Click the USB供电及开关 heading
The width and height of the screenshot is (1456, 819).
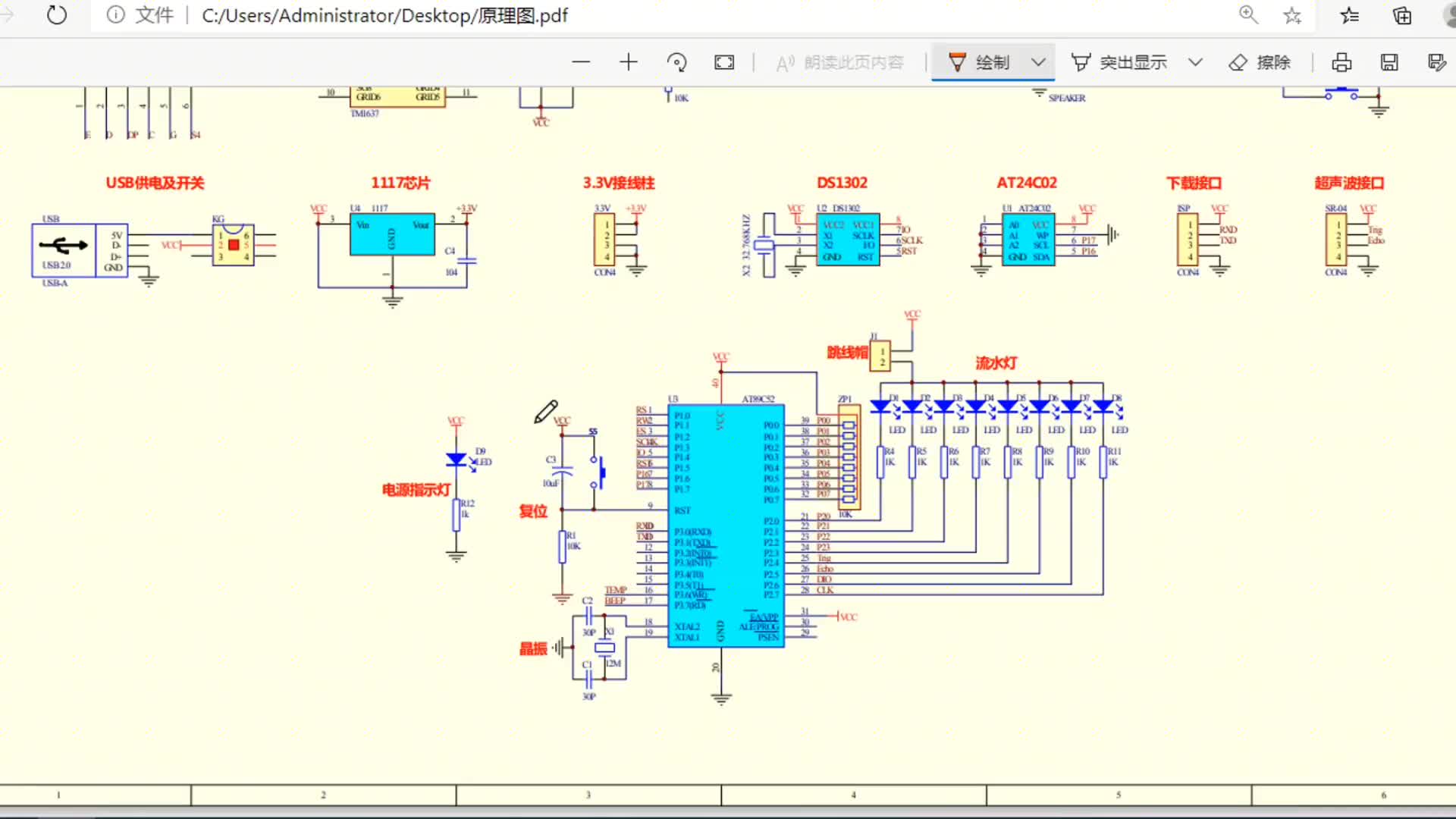click(155, 183)
